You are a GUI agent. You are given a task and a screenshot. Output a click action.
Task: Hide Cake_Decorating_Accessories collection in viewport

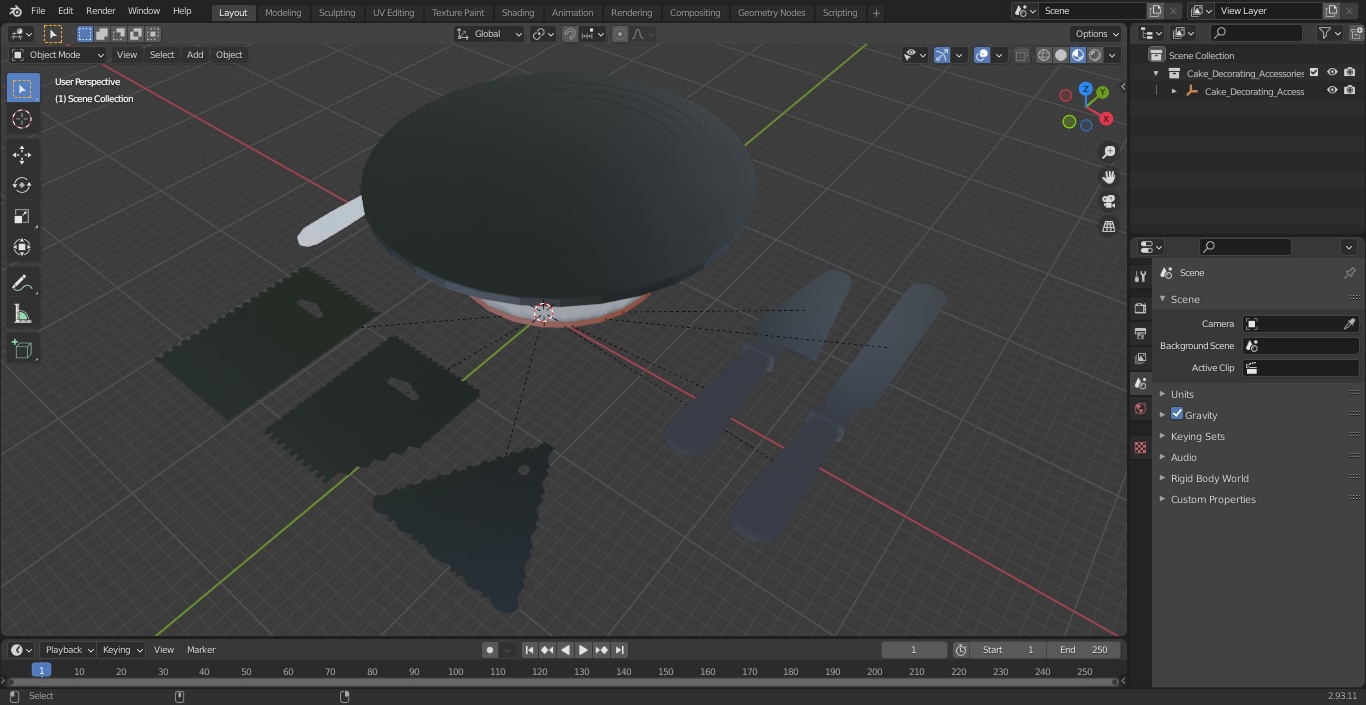click(1332, 73)
